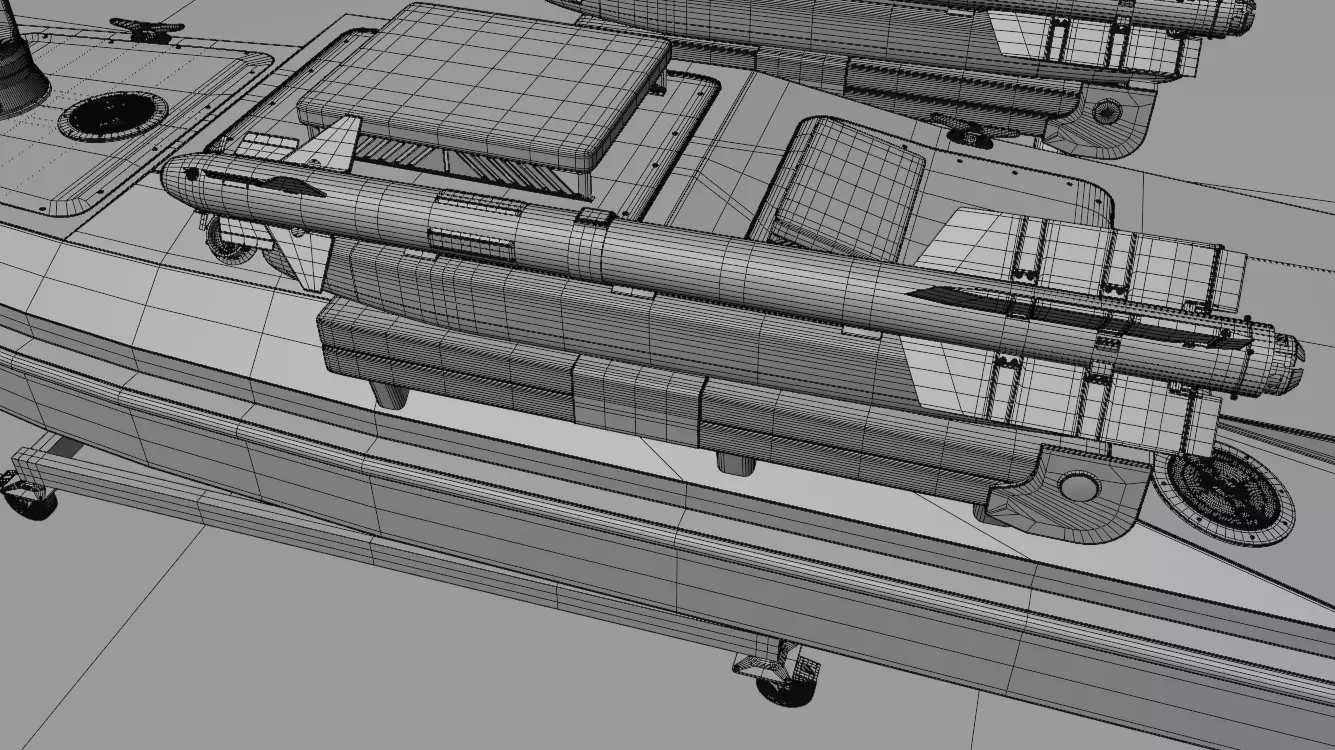
Task: Pick the rounded nose of the central torpedo
Action: click(180, 180)
